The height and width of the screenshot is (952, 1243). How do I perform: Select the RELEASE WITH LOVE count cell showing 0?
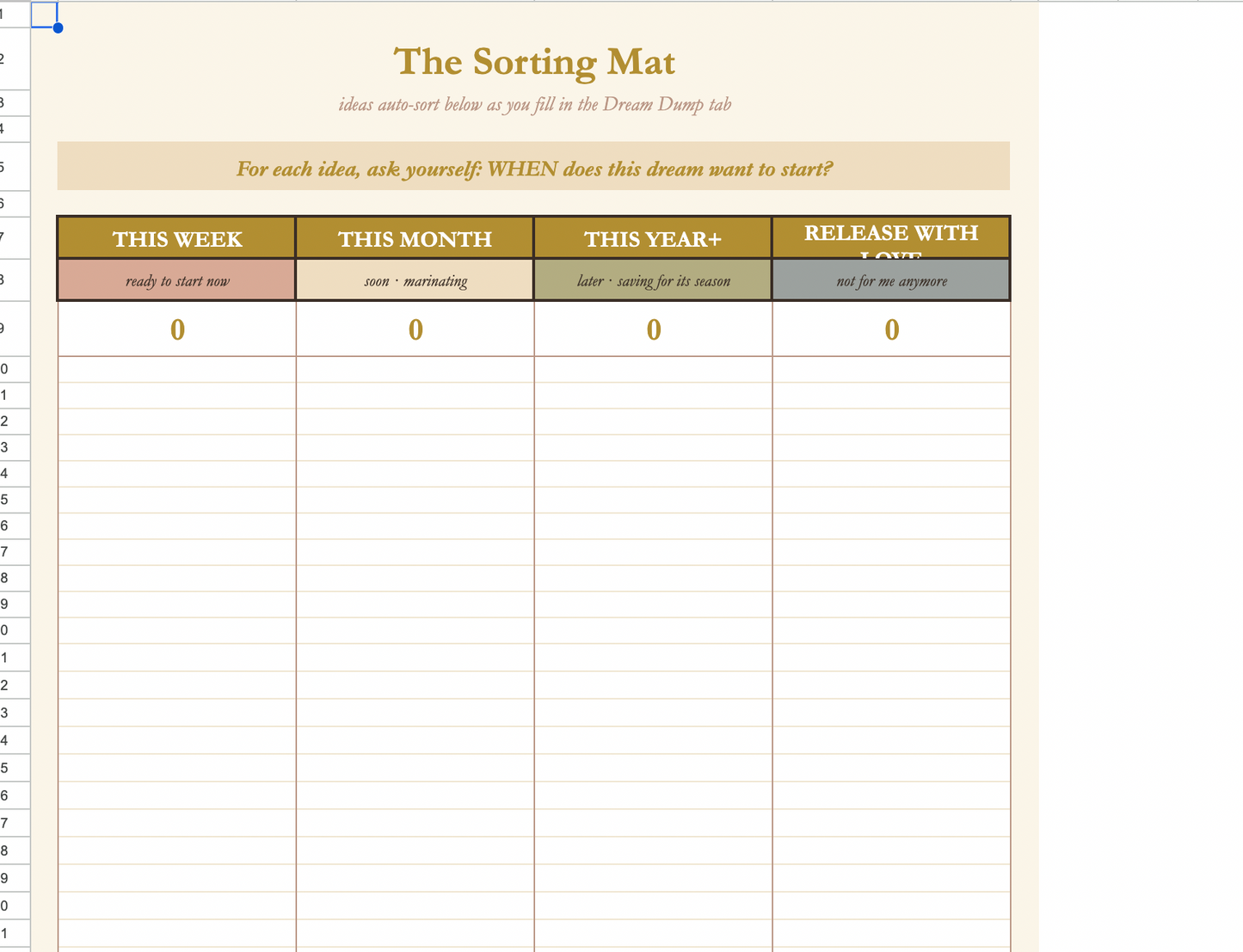pyautogui.click(x=891, y=329)
